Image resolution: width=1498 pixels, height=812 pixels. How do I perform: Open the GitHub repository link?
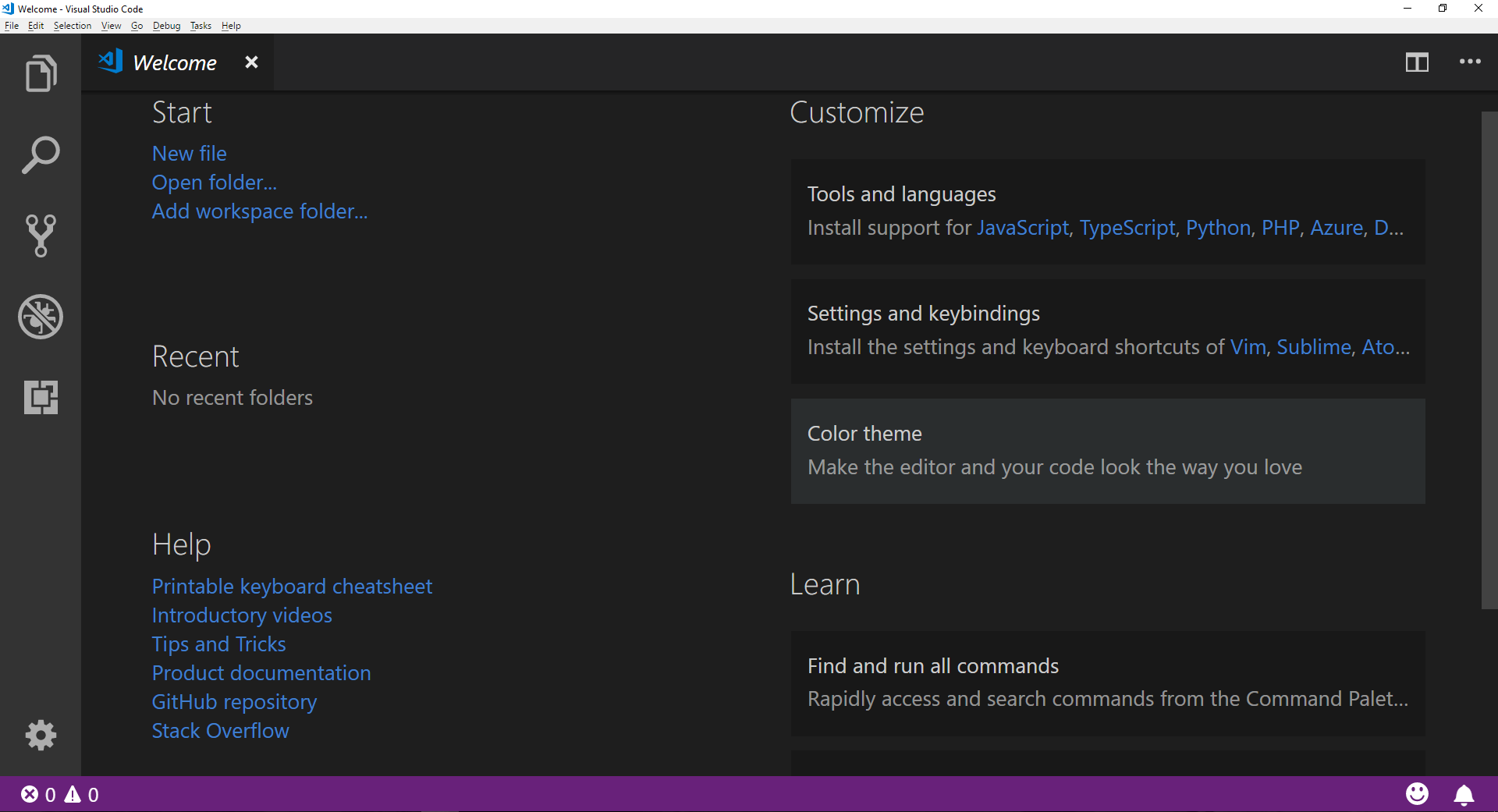(234, 702)
